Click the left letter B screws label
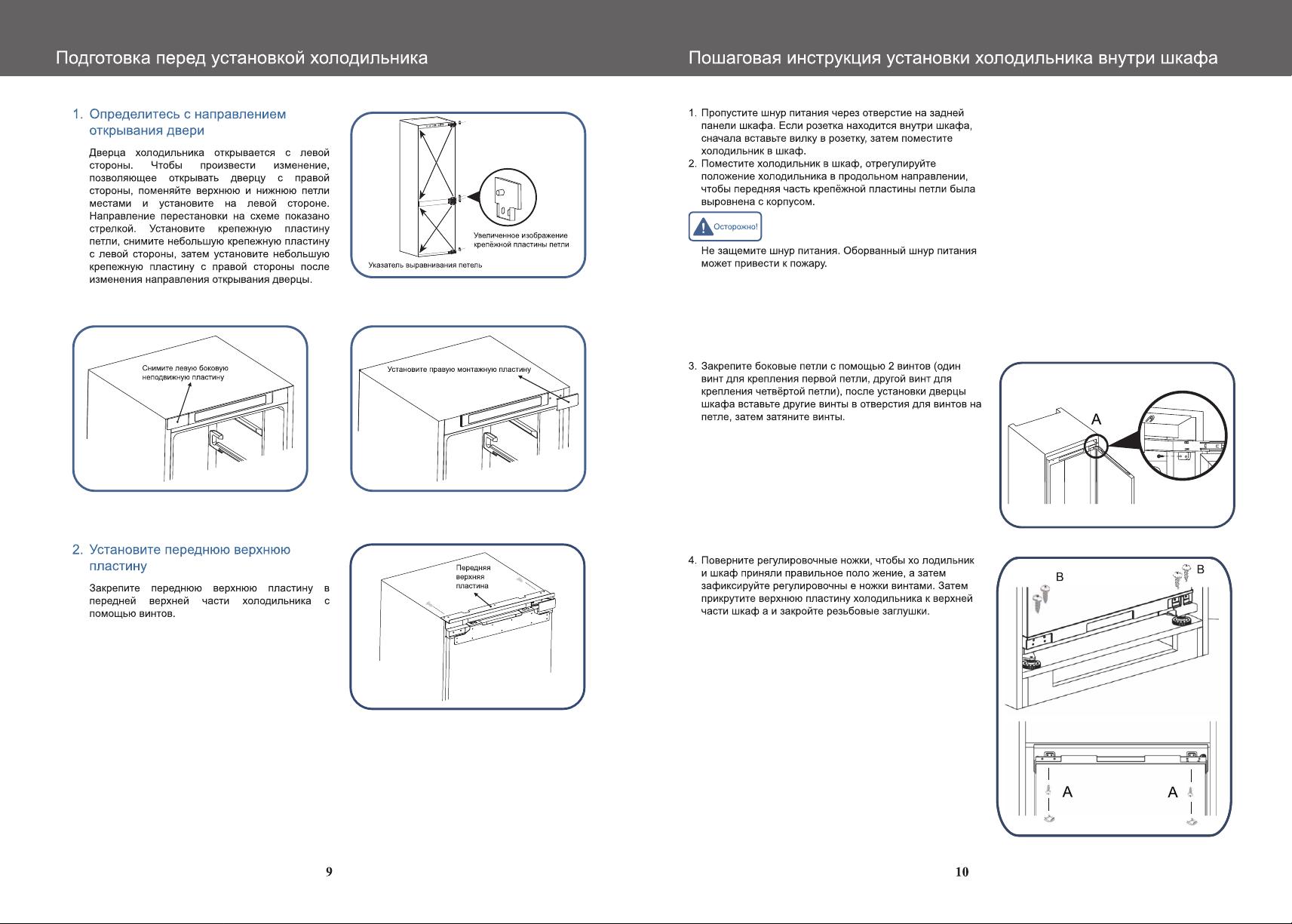Viewport: 1292px width, 924px height. click(1060, 576)
